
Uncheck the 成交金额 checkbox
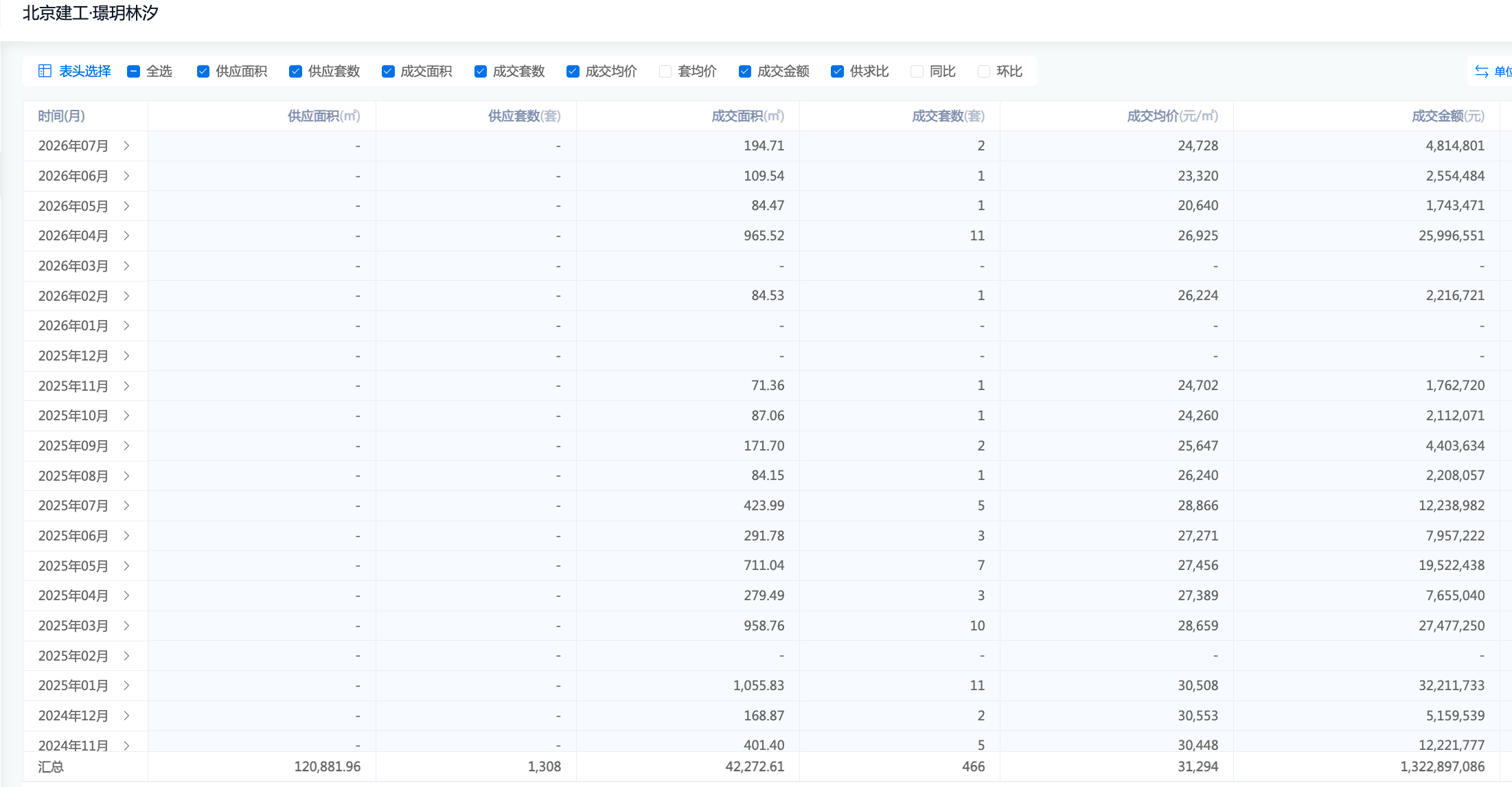[745, 71]
